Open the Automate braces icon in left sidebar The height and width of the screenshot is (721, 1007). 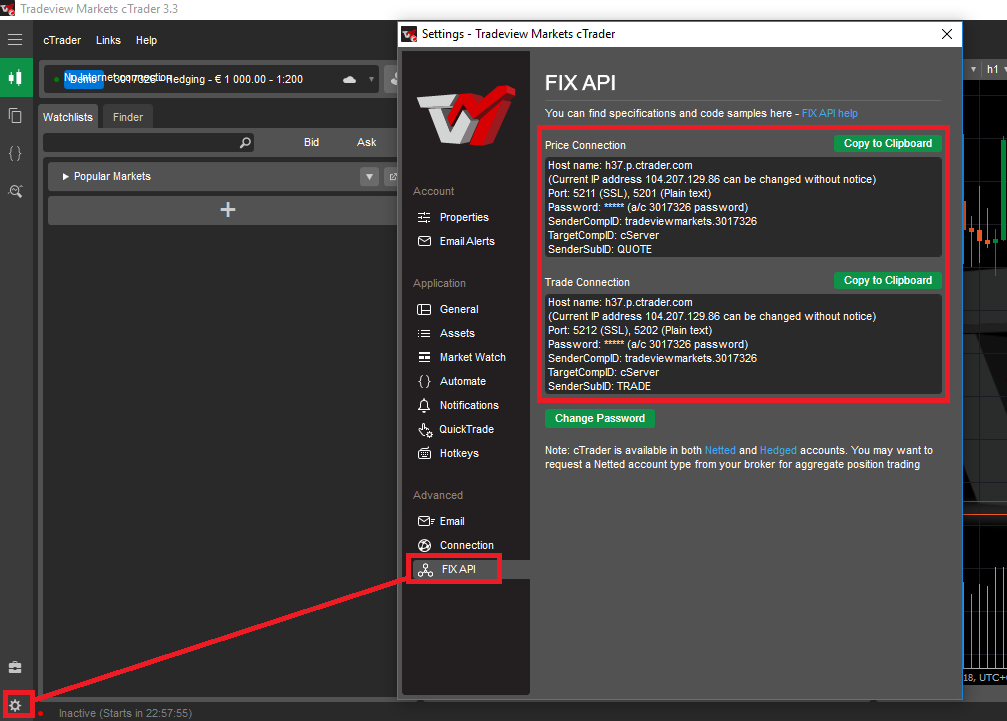[15, 153]
